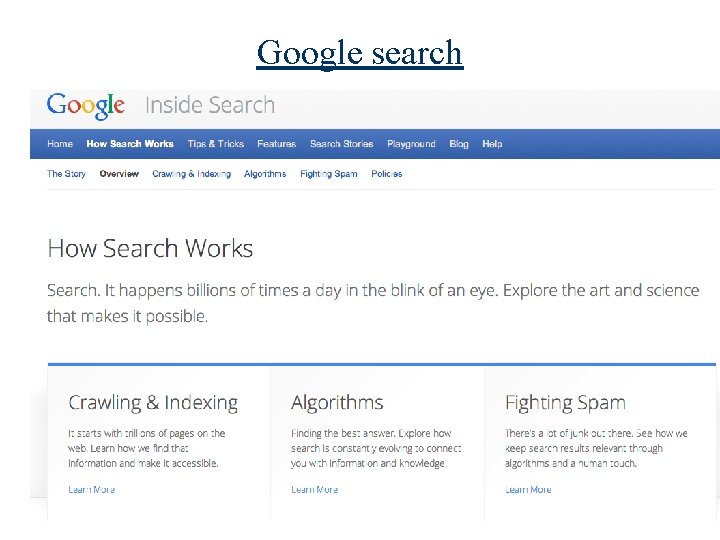Open Search Stories from the navigation bar
The height and width of the screenshot is (540, 720).
pyautogui.click(x=341, y=144)
